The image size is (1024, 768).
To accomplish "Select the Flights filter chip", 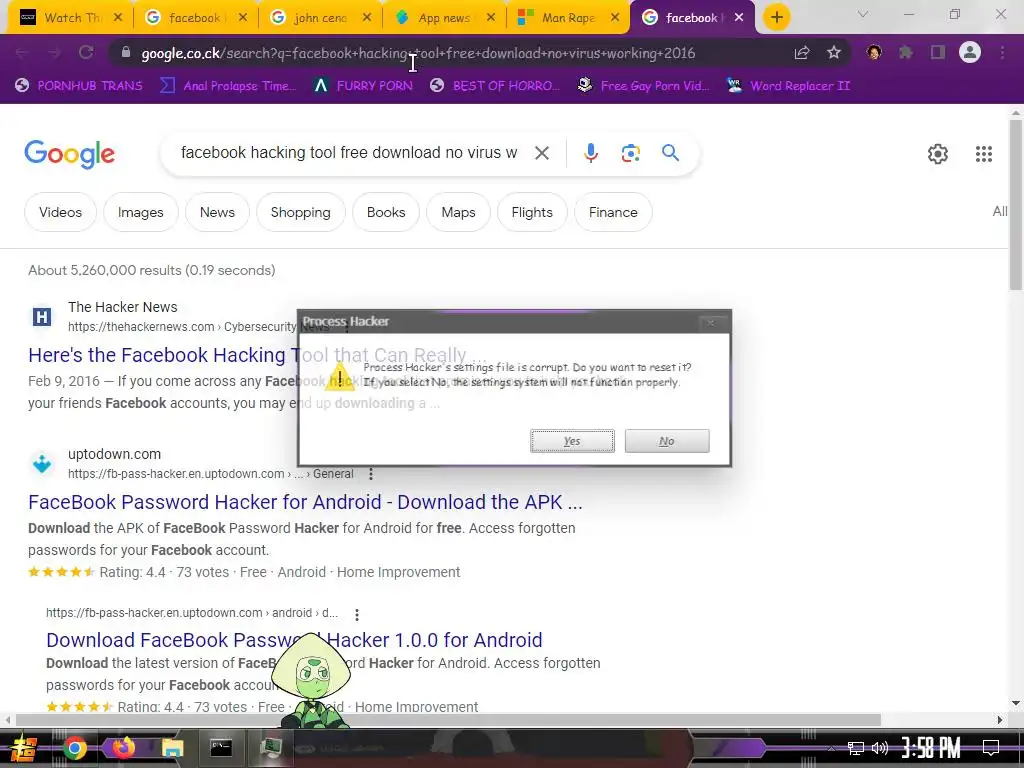I will (x=532, y=212).
